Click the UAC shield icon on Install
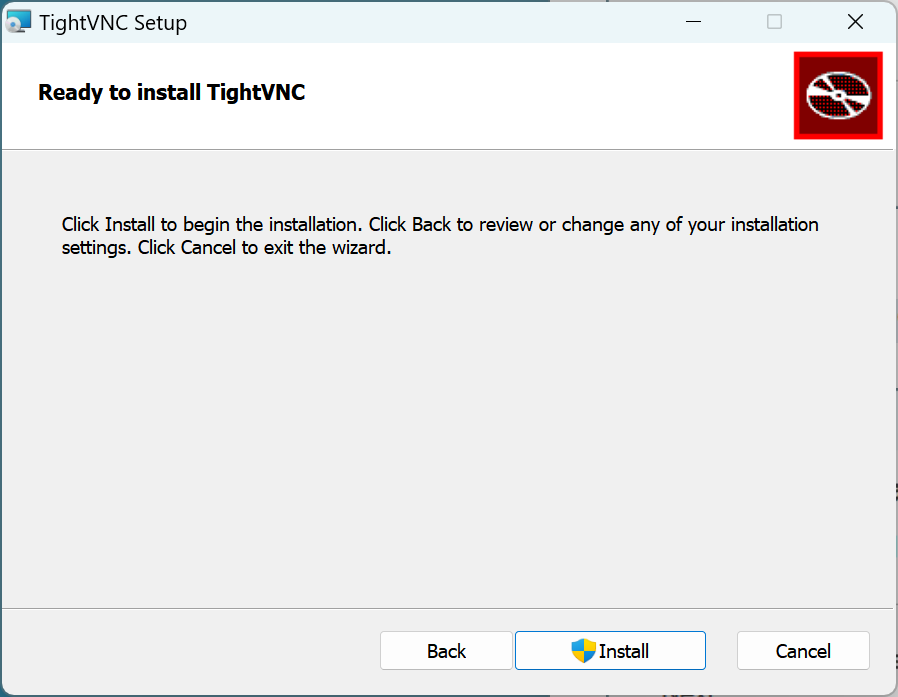Screen dimensions: 898x697 (583, 651)
